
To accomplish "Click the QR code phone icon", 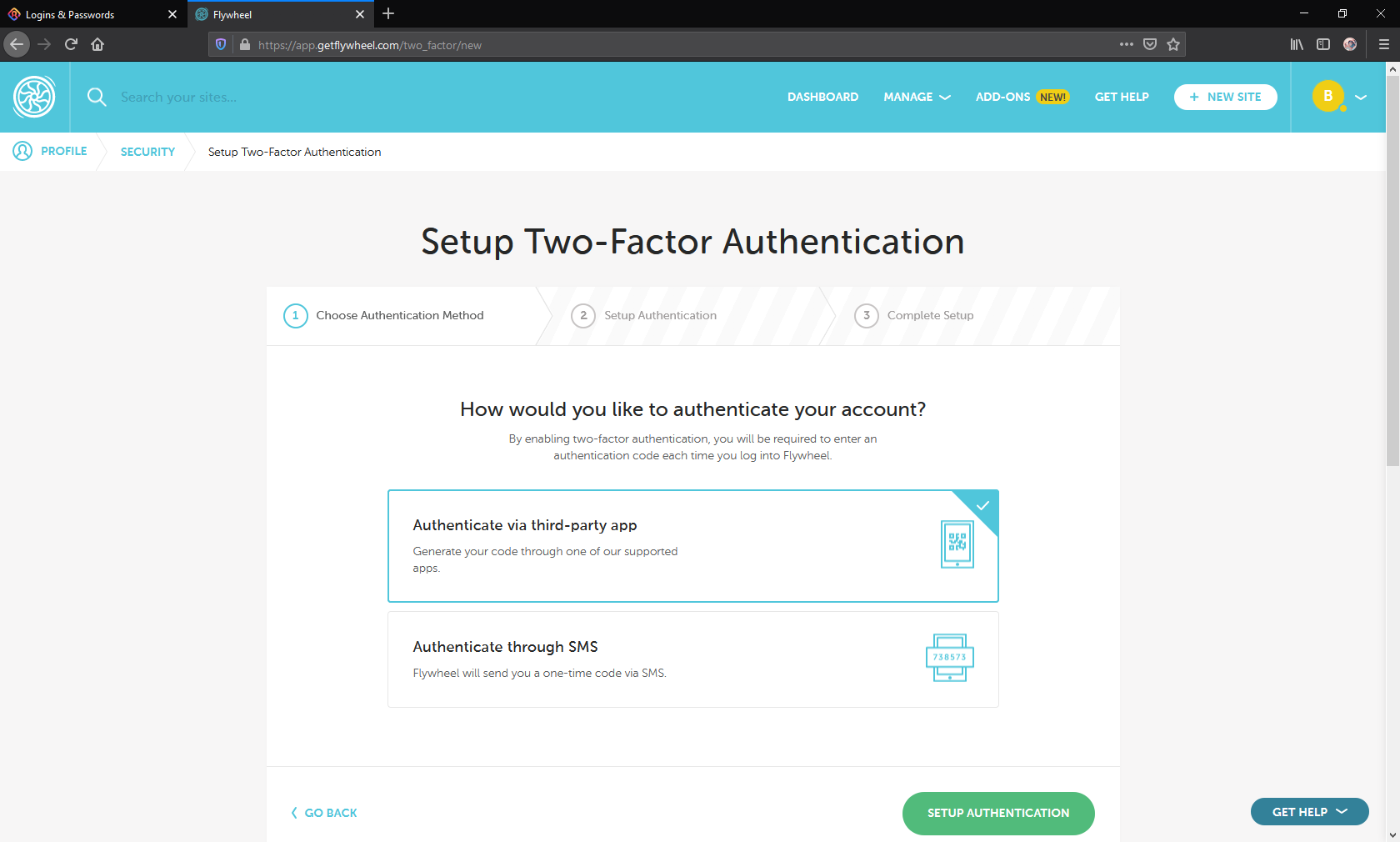I will (957, 544).
